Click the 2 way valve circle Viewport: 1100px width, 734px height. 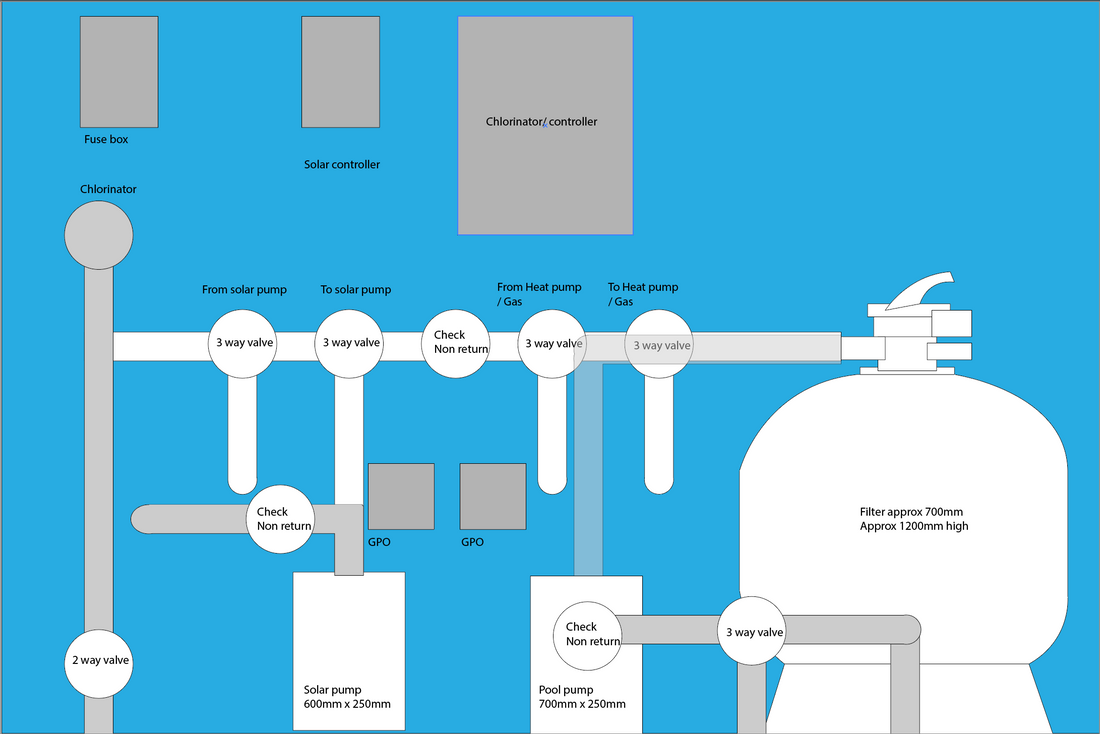[x=99, y=661]
